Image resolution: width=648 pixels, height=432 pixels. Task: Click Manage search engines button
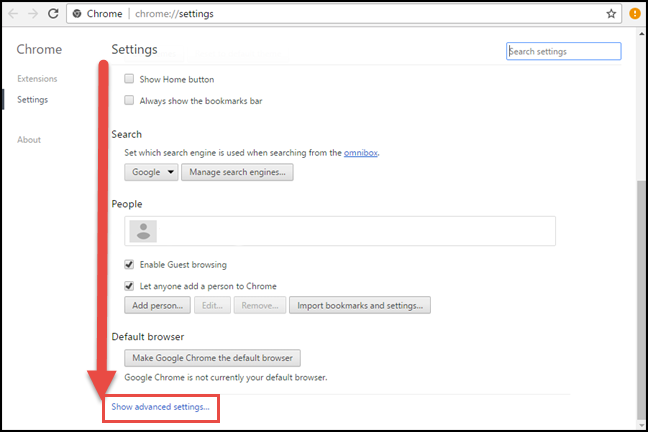(237, 172)
